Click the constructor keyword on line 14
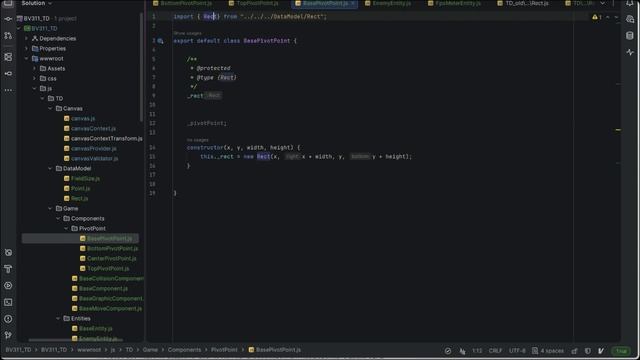This screenshot has height=360, width=640. coord(205,148)
